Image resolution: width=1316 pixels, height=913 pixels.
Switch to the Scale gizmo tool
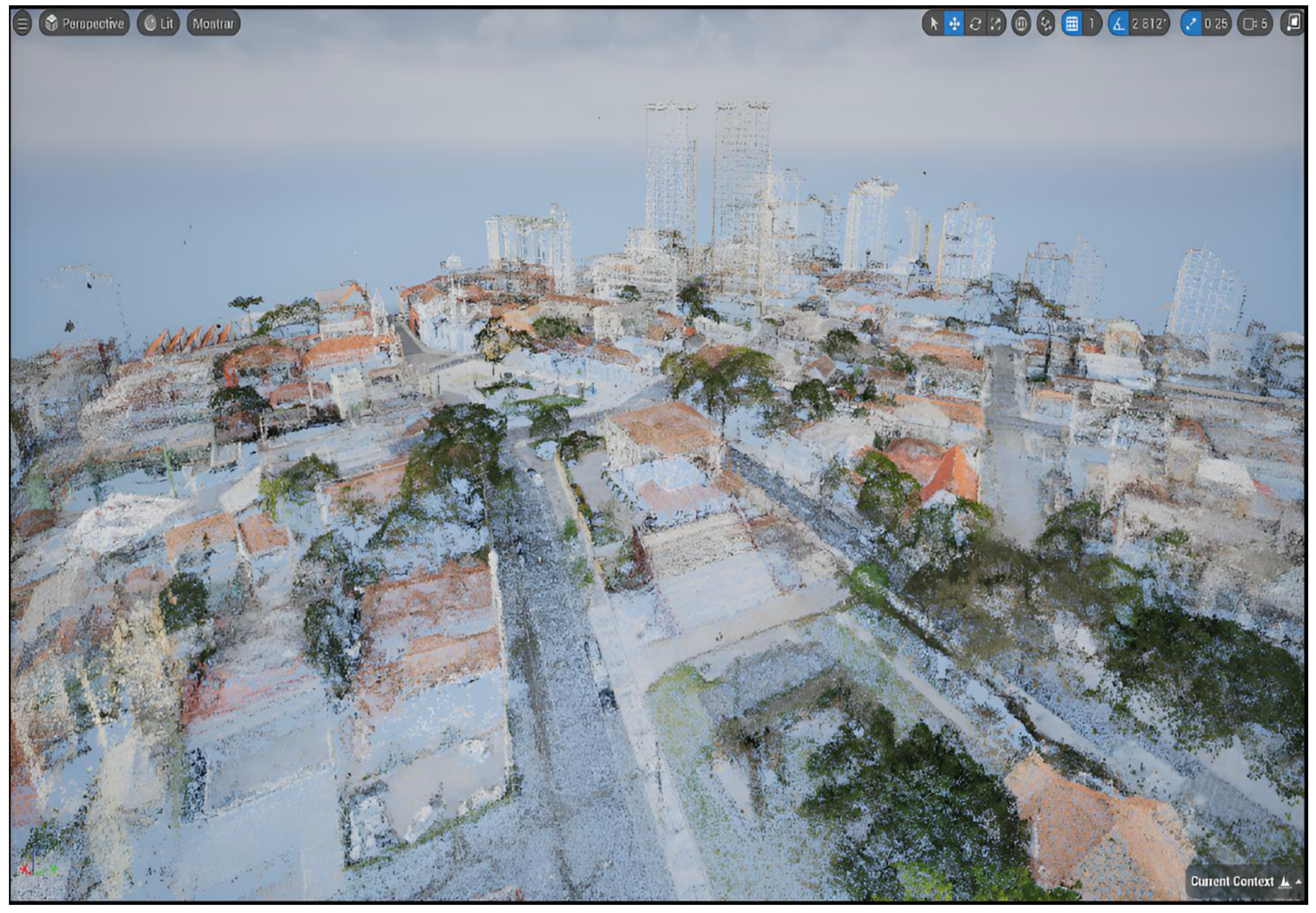pos(995,23)
